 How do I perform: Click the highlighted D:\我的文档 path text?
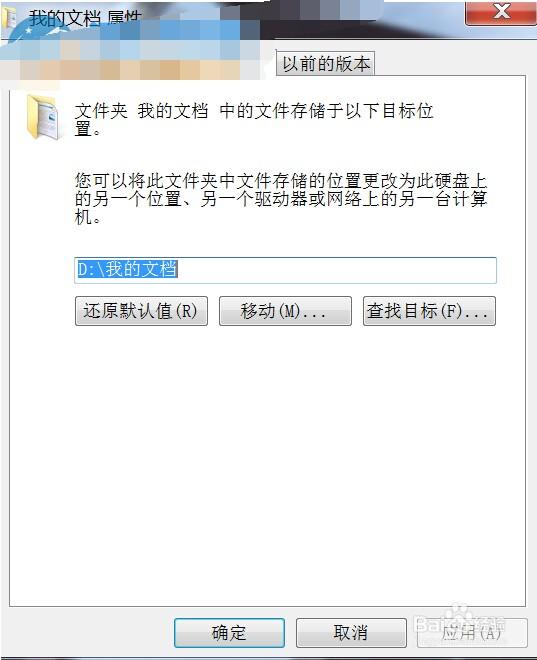(x=127, y=269)
